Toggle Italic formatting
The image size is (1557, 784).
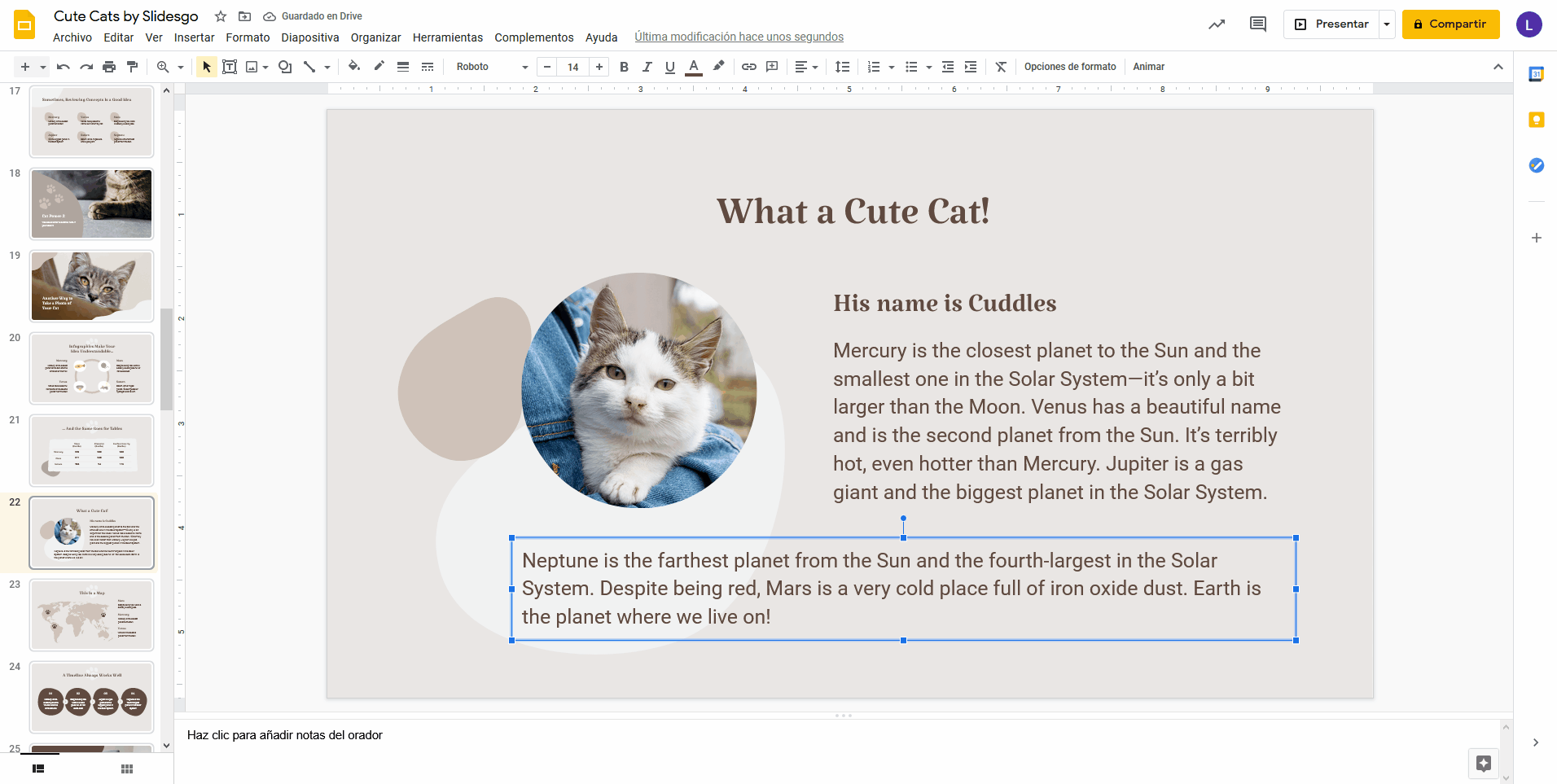click(x=647, y=67)
